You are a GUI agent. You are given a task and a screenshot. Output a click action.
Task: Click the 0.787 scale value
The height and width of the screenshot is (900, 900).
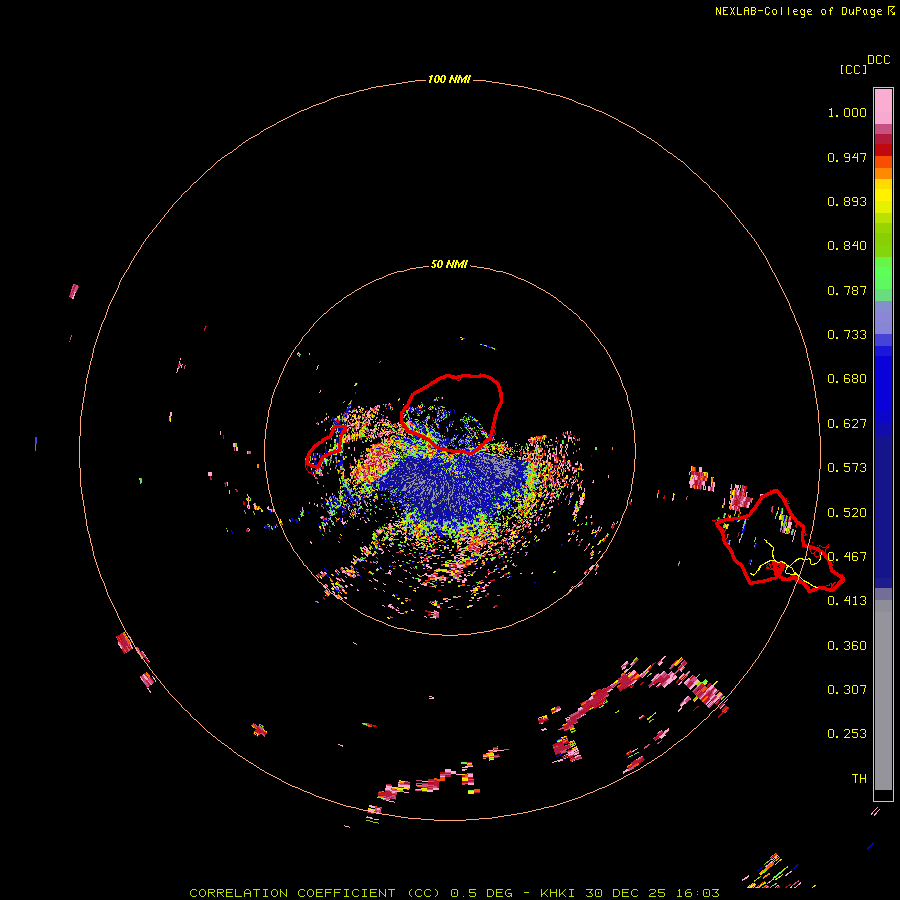(847, 290)
